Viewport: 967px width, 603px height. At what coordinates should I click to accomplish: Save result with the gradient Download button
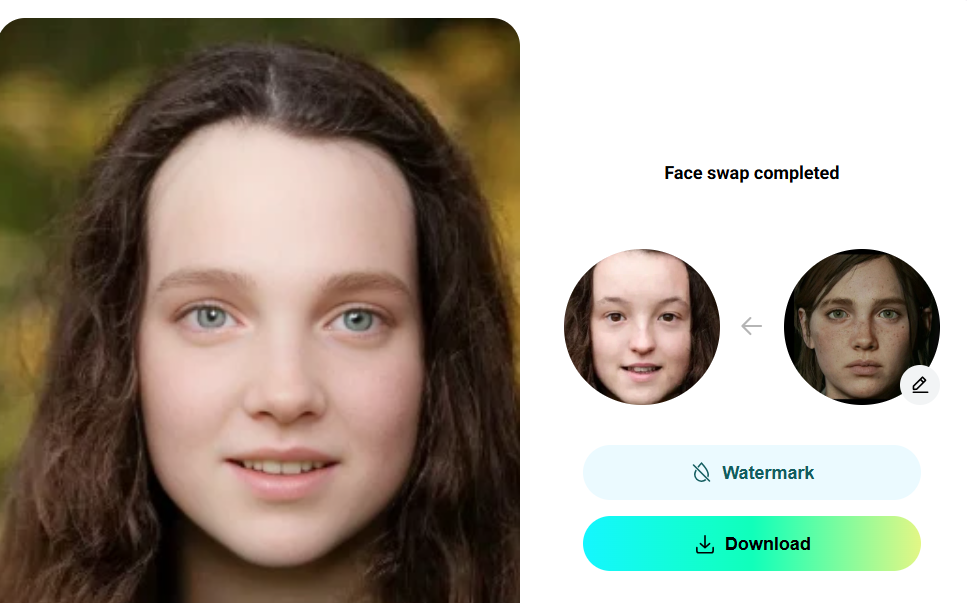pyautogui.click(x=751, y=543)
